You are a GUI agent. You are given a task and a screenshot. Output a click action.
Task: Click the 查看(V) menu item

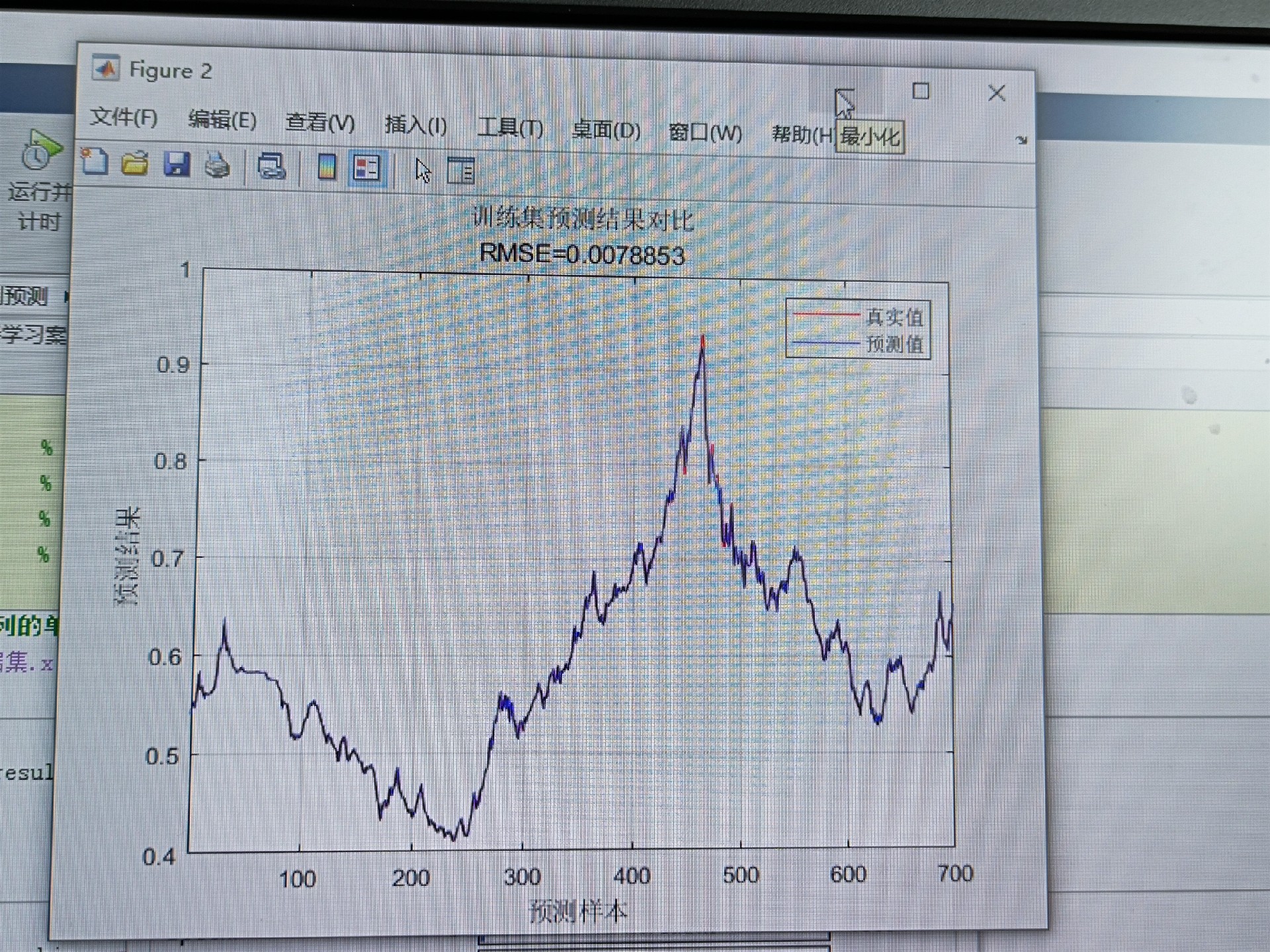320,122
